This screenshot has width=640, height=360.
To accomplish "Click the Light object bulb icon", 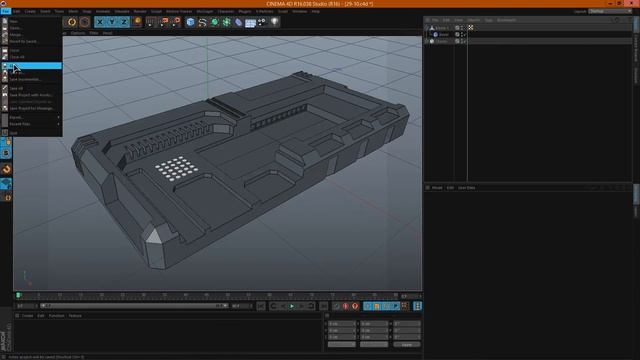I will [x=275, y=22].
